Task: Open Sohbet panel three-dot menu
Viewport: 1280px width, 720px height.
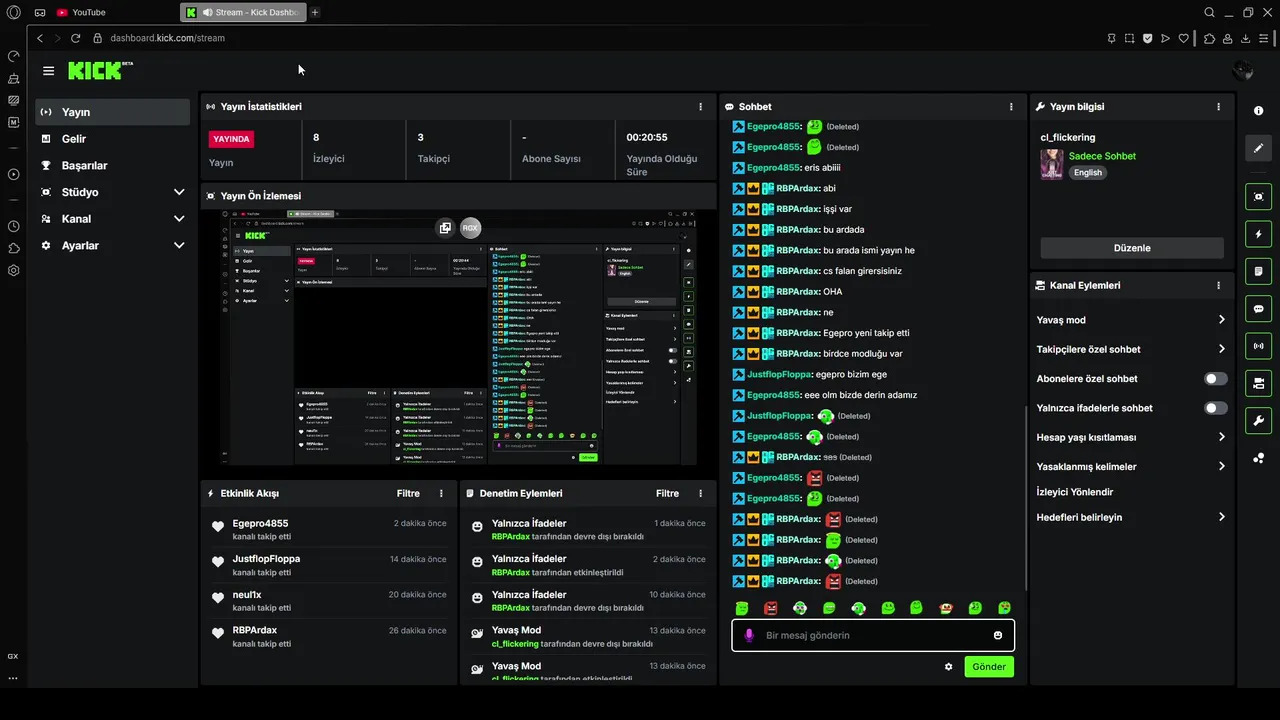Action: [x=1011, y=106]
